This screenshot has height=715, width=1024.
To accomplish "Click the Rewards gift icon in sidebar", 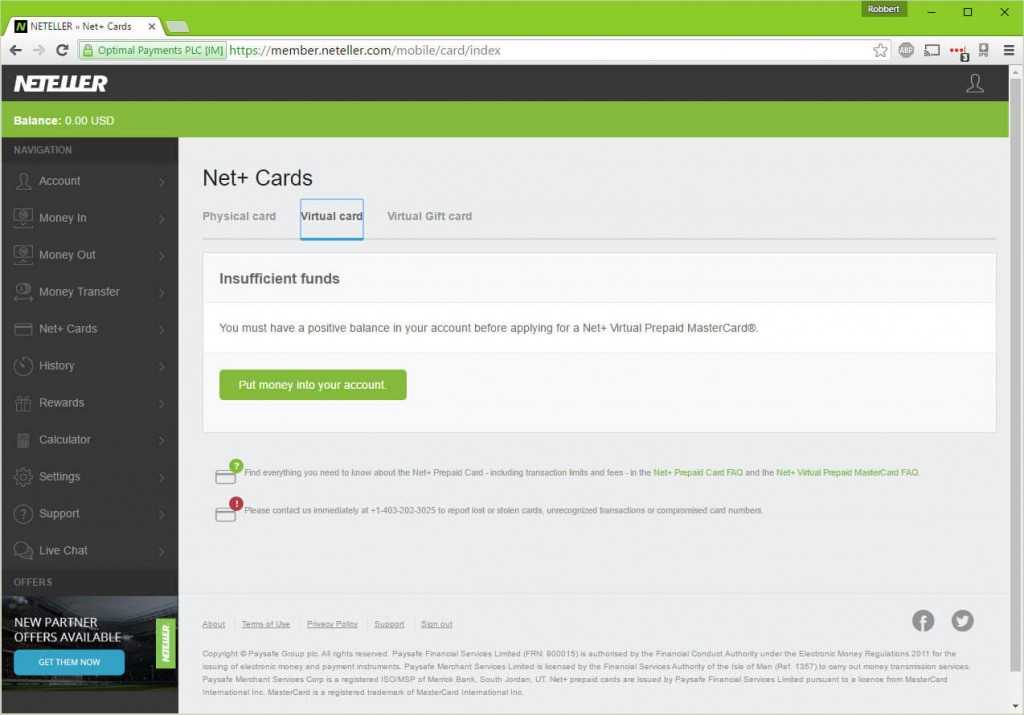I will tap(22, 403).
